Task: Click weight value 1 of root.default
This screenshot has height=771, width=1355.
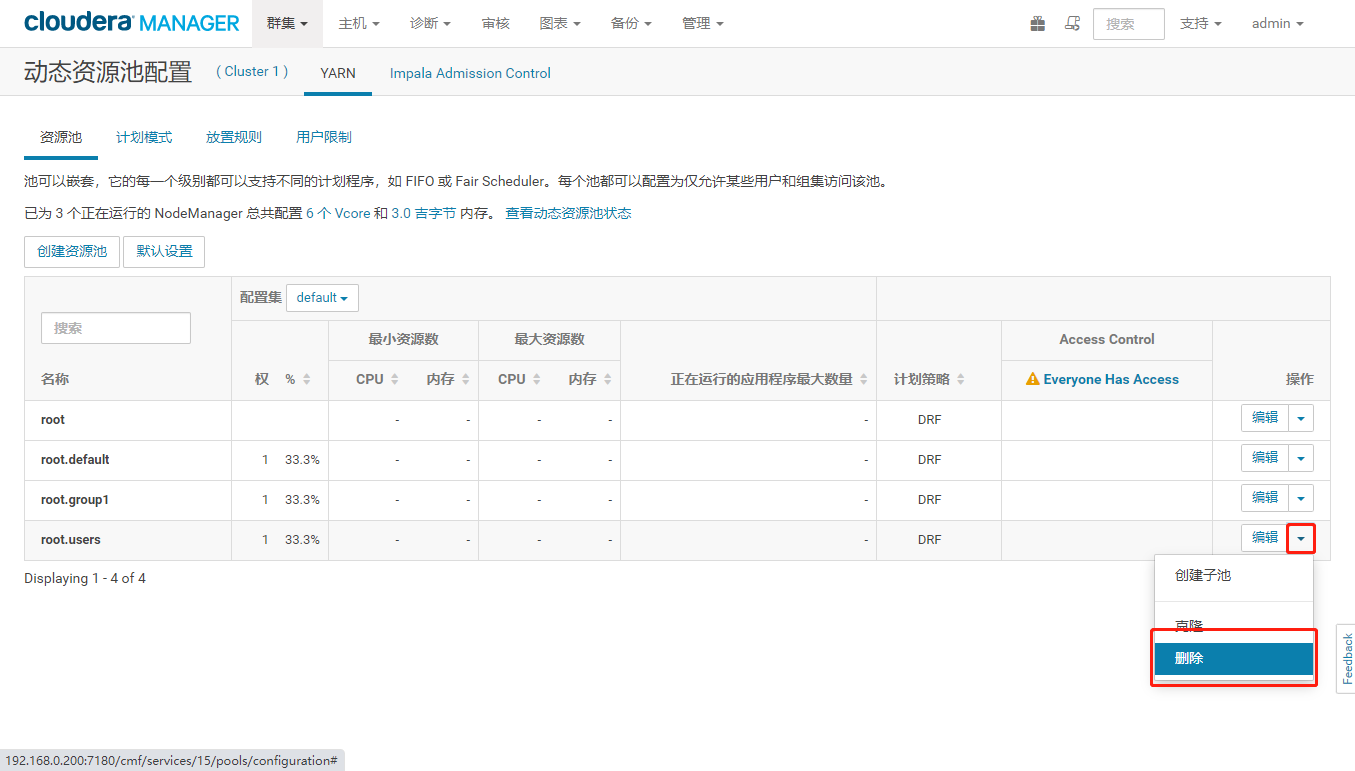Action: (x=265, y=459)
